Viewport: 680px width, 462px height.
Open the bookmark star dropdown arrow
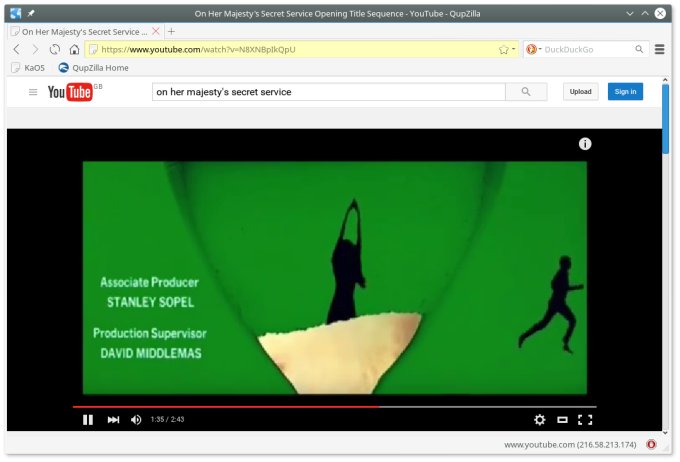coord(514,49)
